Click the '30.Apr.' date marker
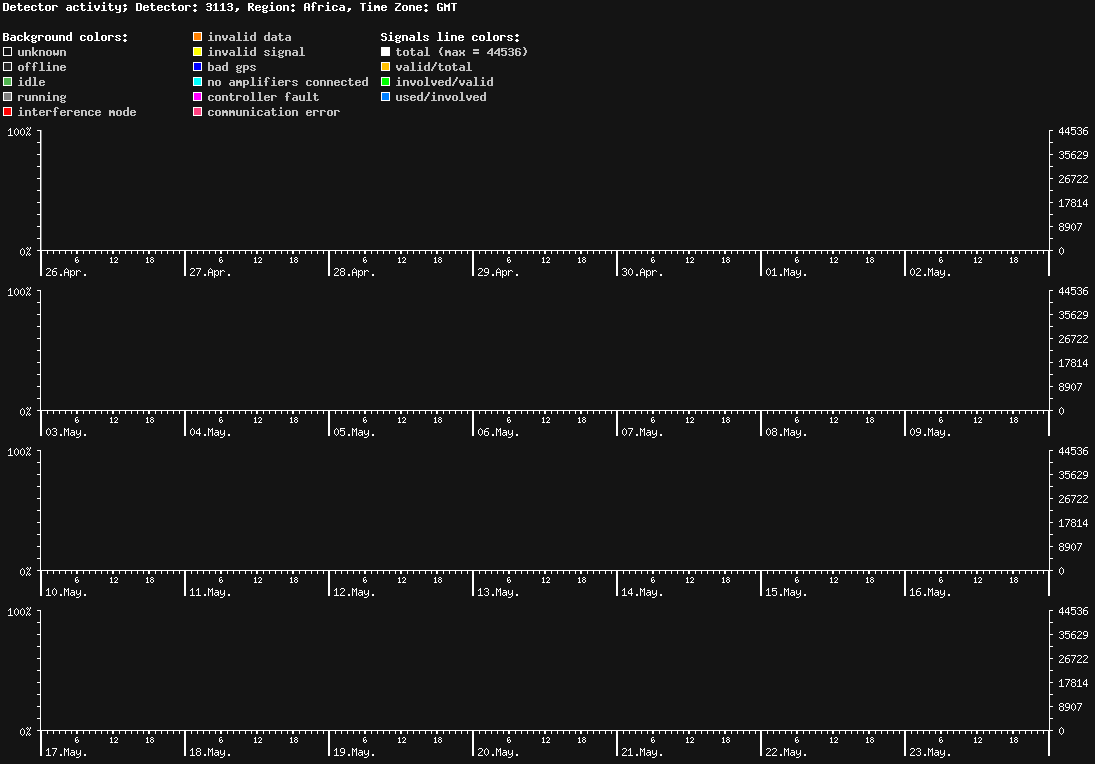This screenshot has height=764, width=1095. point(642,272)
